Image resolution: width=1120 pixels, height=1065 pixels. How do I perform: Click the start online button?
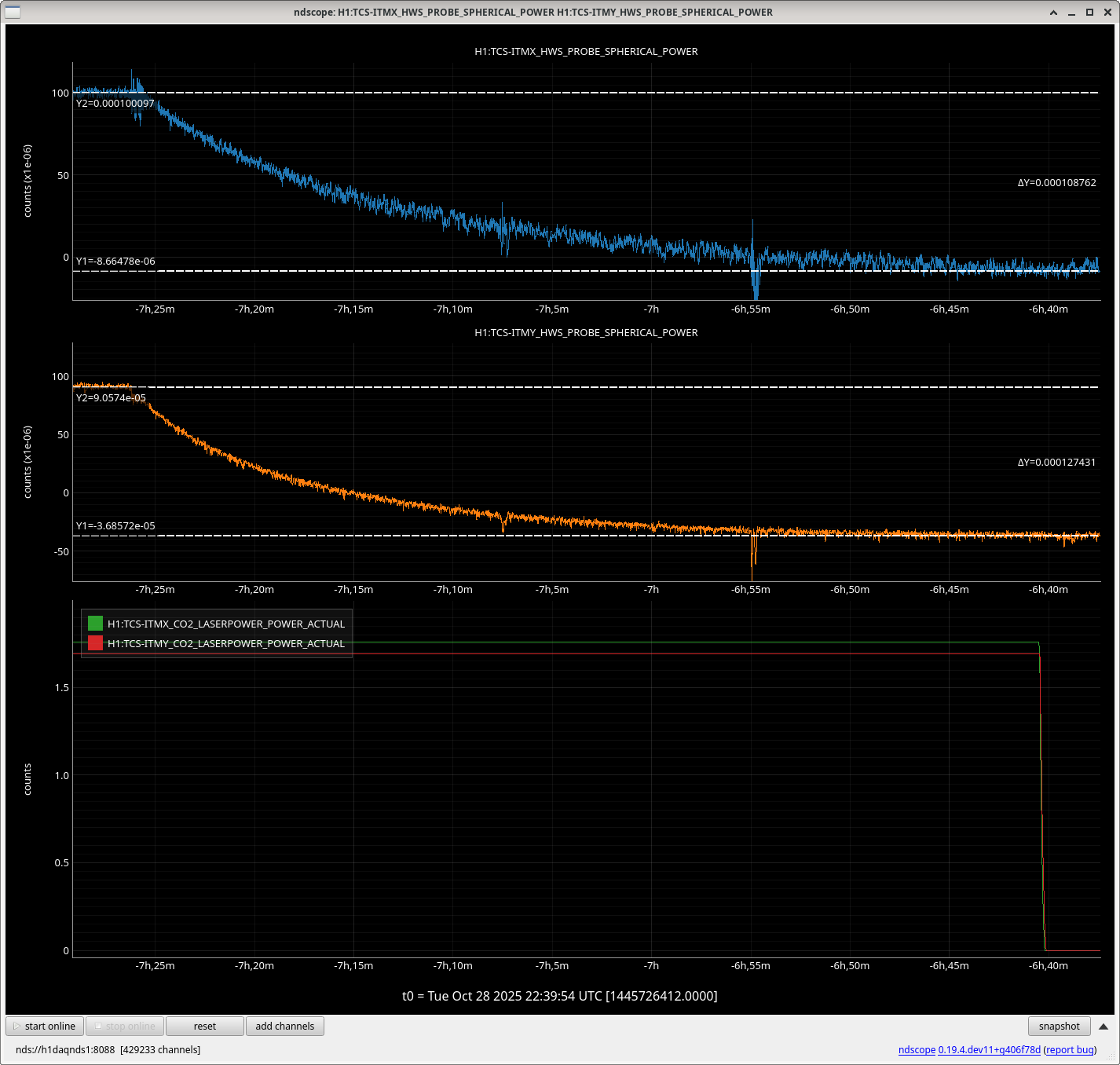[x=45, y=1026]
